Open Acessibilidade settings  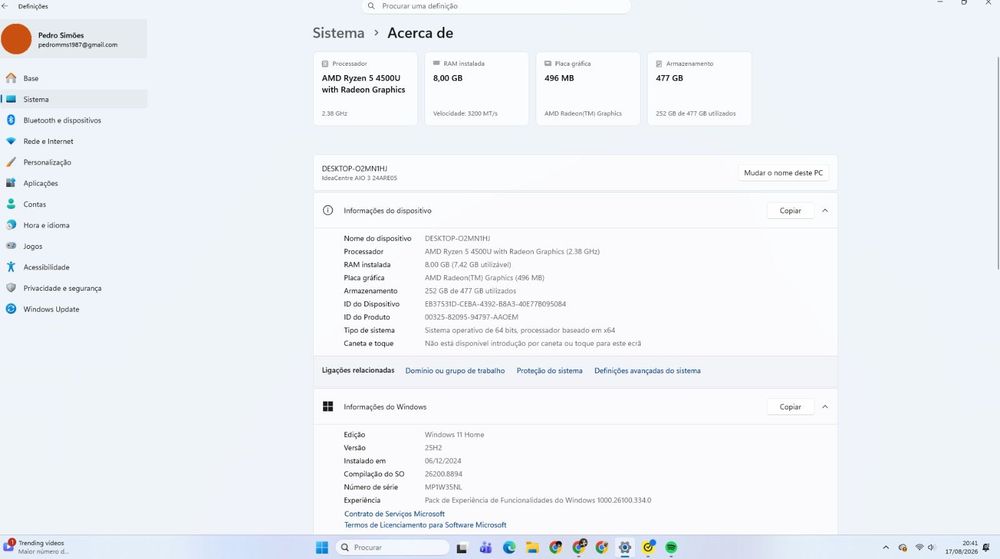pyautogui.click(x=74, y=268)
